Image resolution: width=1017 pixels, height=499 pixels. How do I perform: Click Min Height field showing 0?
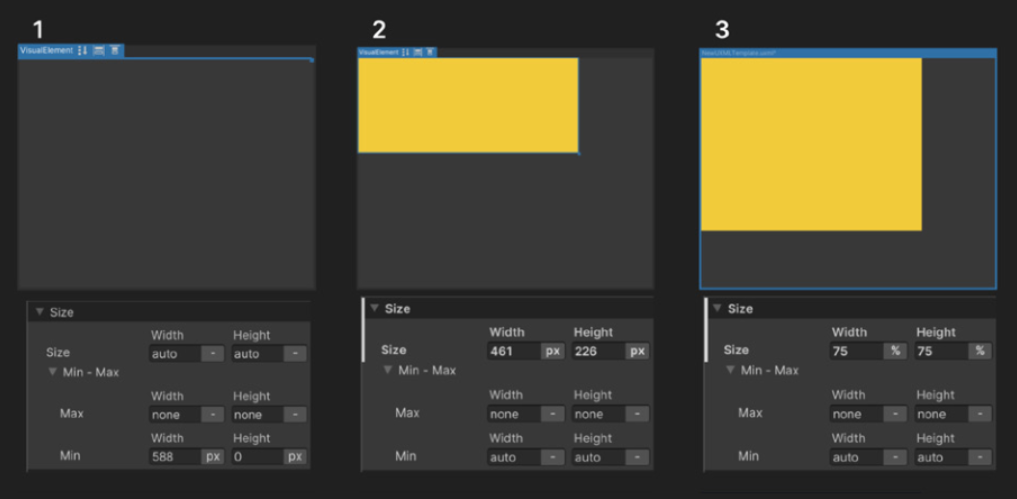point(257,456)
